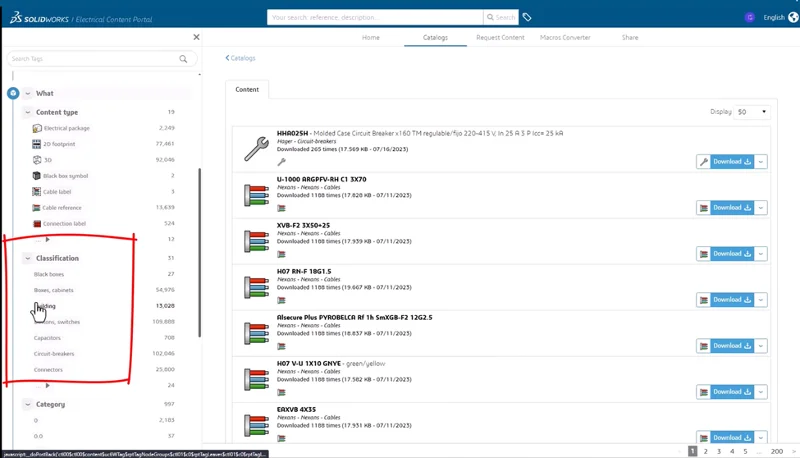Image resolution: width=800 pixels, height=458 pixels.
Task: Click the 3D content type icon
Action: (37, 160)
